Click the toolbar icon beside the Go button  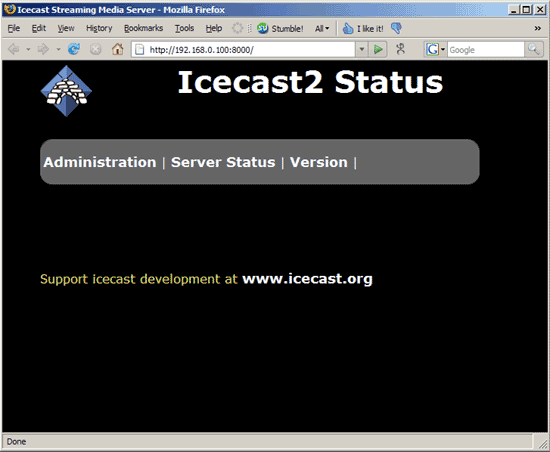coord(401,49)
